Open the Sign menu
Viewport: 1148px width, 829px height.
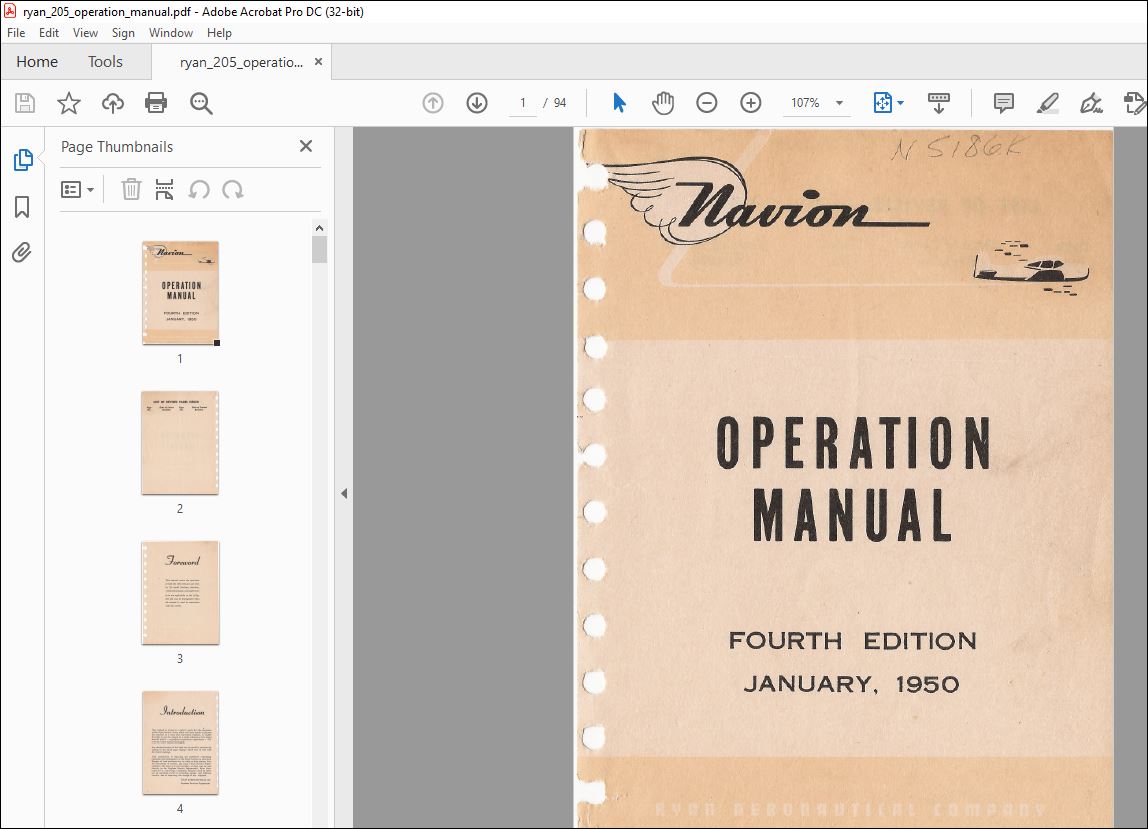pyautogui.click(x=123, y=33)
